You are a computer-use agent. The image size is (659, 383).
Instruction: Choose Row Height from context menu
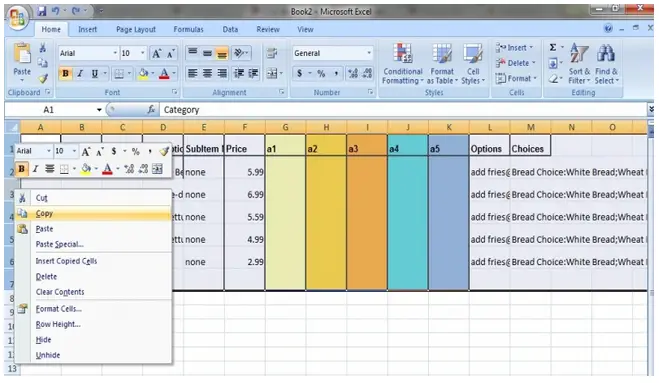tap(93, 324)
